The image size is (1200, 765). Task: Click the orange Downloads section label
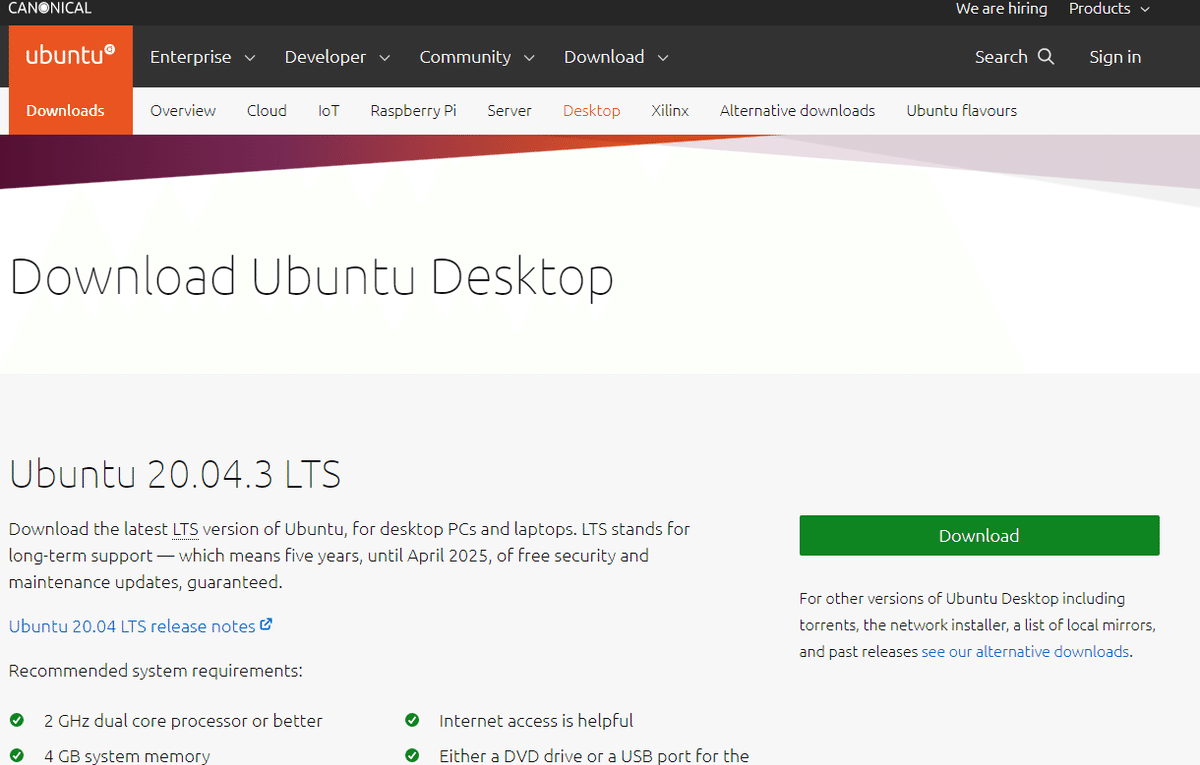point(65,111)
